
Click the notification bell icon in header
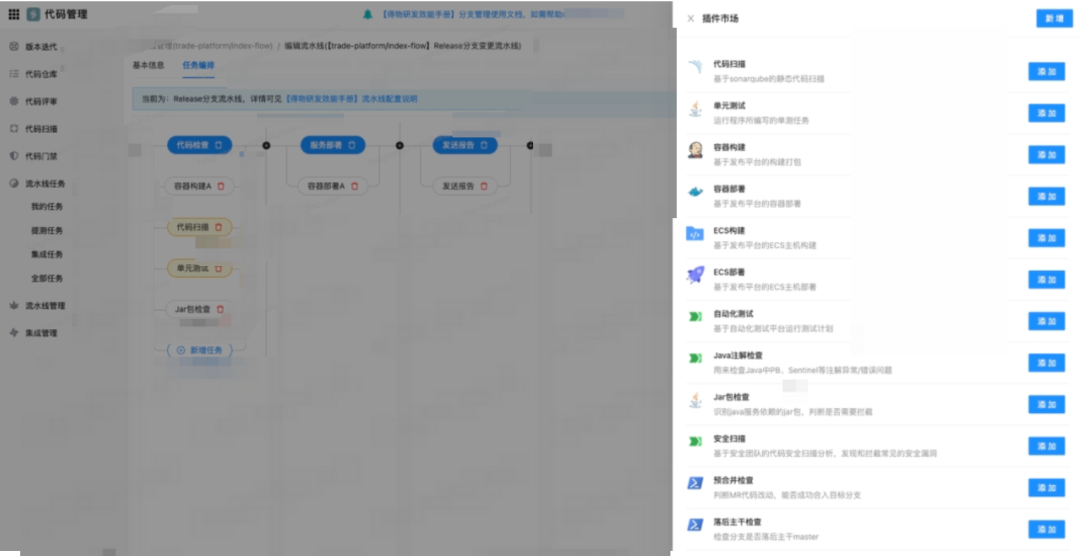[368, 14]
